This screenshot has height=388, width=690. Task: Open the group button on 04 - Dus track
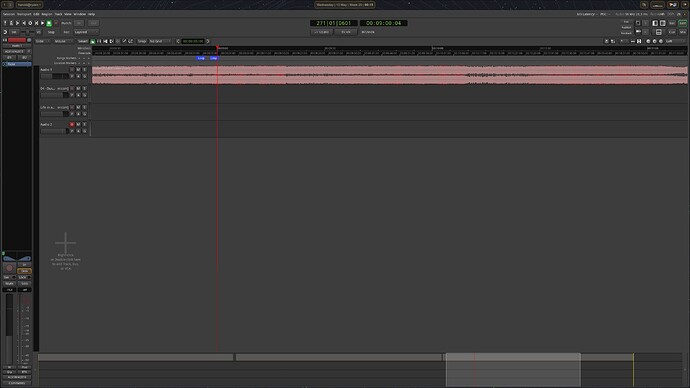click(x=84, y=95)
